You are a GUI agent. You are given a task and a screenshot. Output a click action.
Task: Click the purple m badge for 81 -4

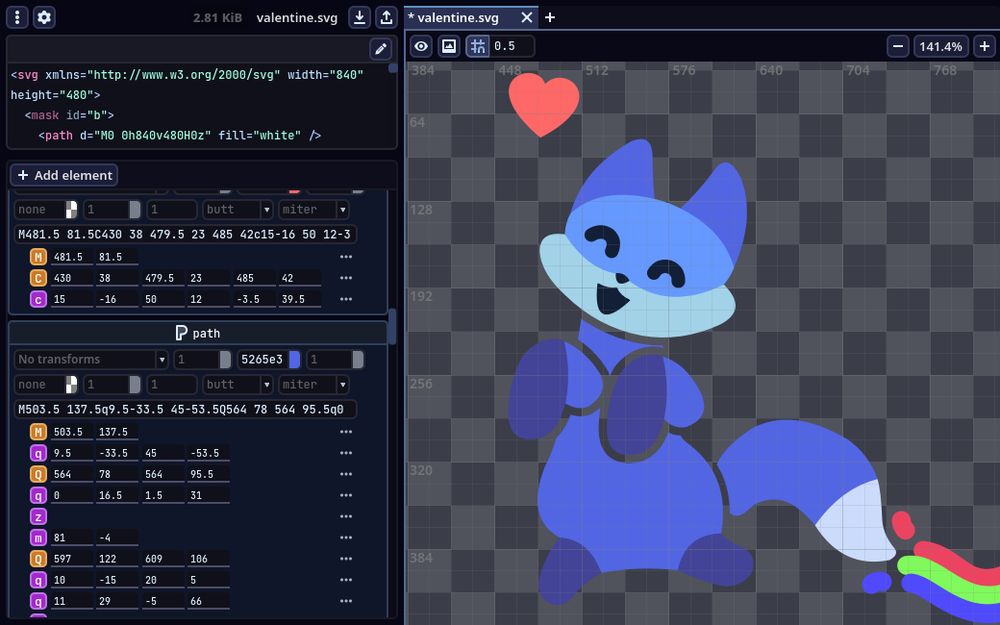coord(38,537)
